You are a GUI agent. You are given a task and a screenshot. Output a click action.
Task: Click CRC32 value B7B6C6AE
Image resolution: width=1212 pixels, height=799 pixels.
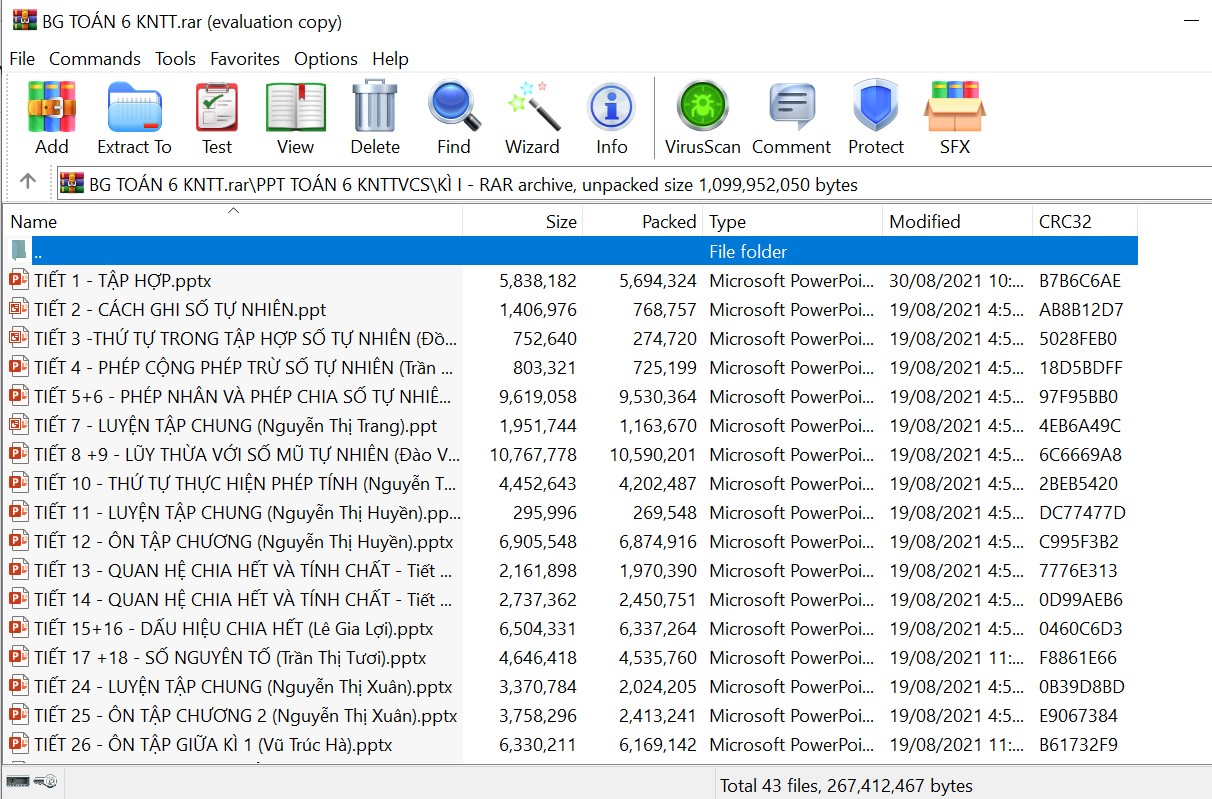pyautogui.click(x=1080, y=280)
